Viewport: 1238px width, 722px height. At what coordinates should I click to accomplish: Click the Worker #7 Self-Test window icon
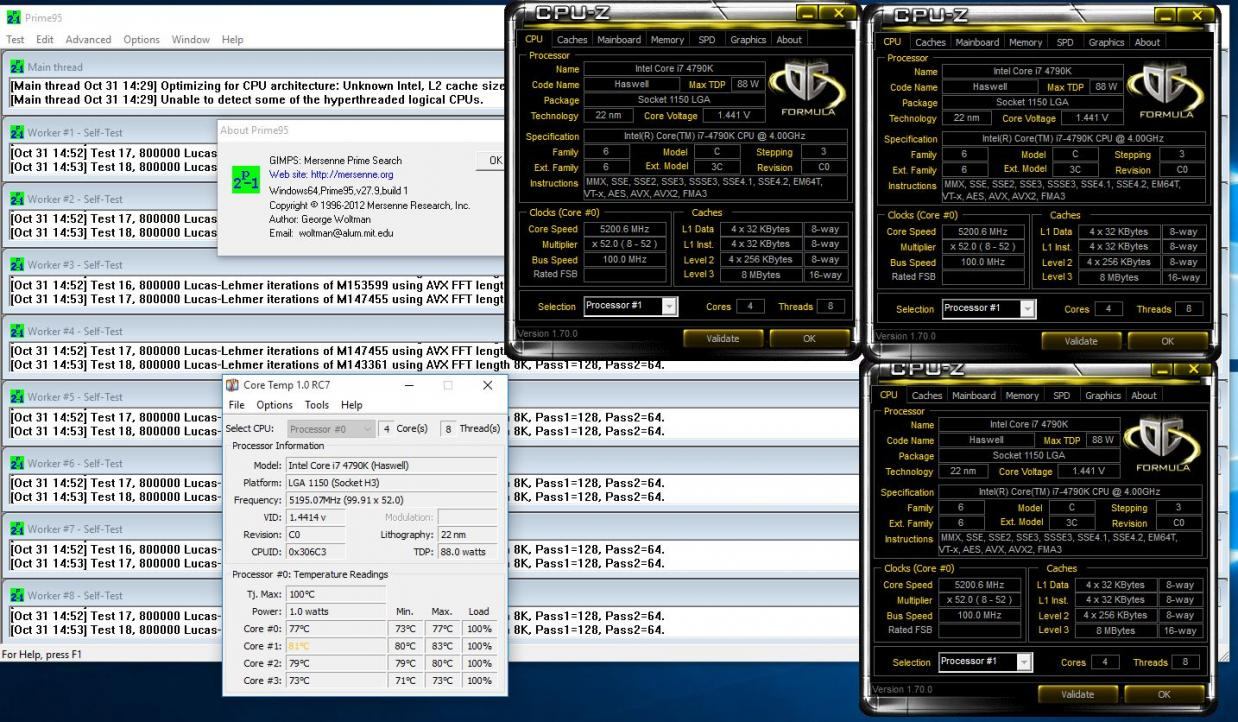[17, 529]
